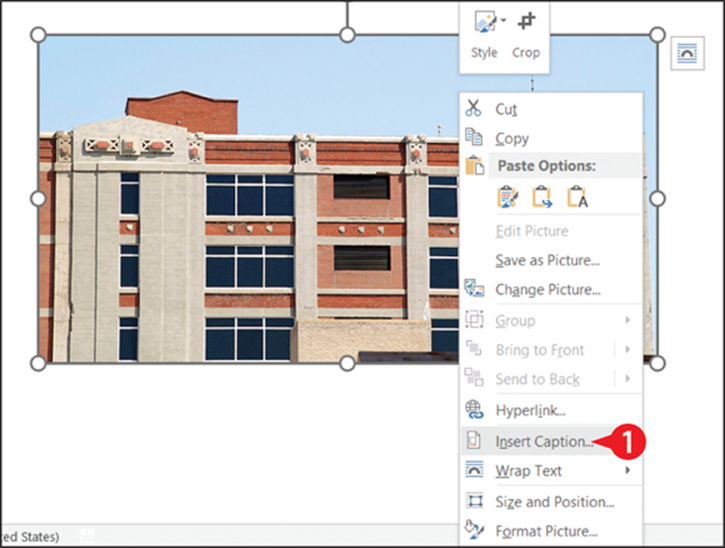
Task: Choose Keep Source Formatting paste option
Action: (508, 197)
